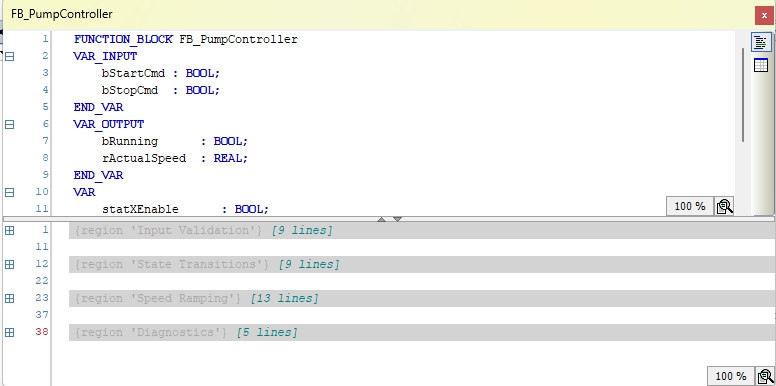Switch to tabular declaration view icon

tap(761, 65)
